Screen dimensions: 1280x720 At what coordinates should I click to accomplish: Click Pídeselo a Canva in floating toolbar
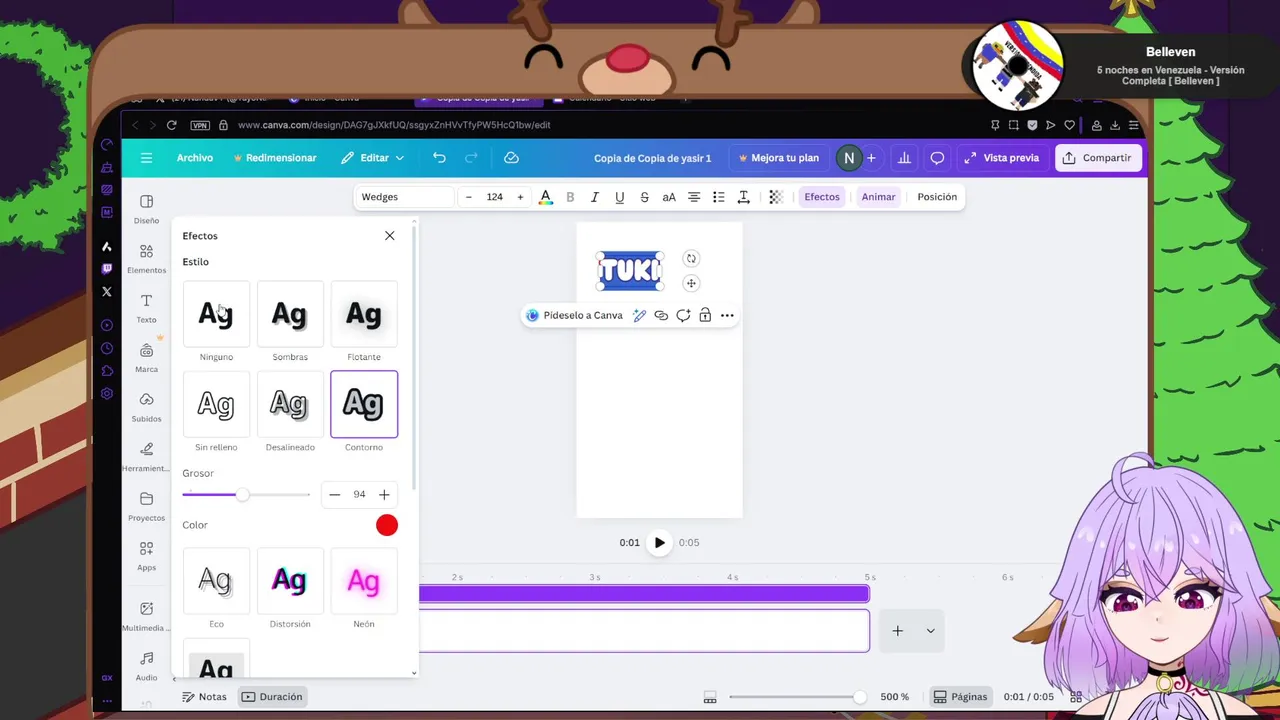[x=574, y=315]
